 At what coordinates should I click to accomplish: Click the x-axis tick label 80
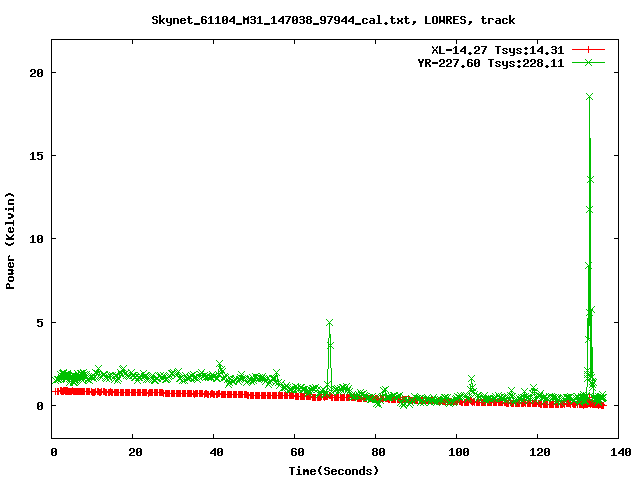pyautogui.click(x=376, y=453)
